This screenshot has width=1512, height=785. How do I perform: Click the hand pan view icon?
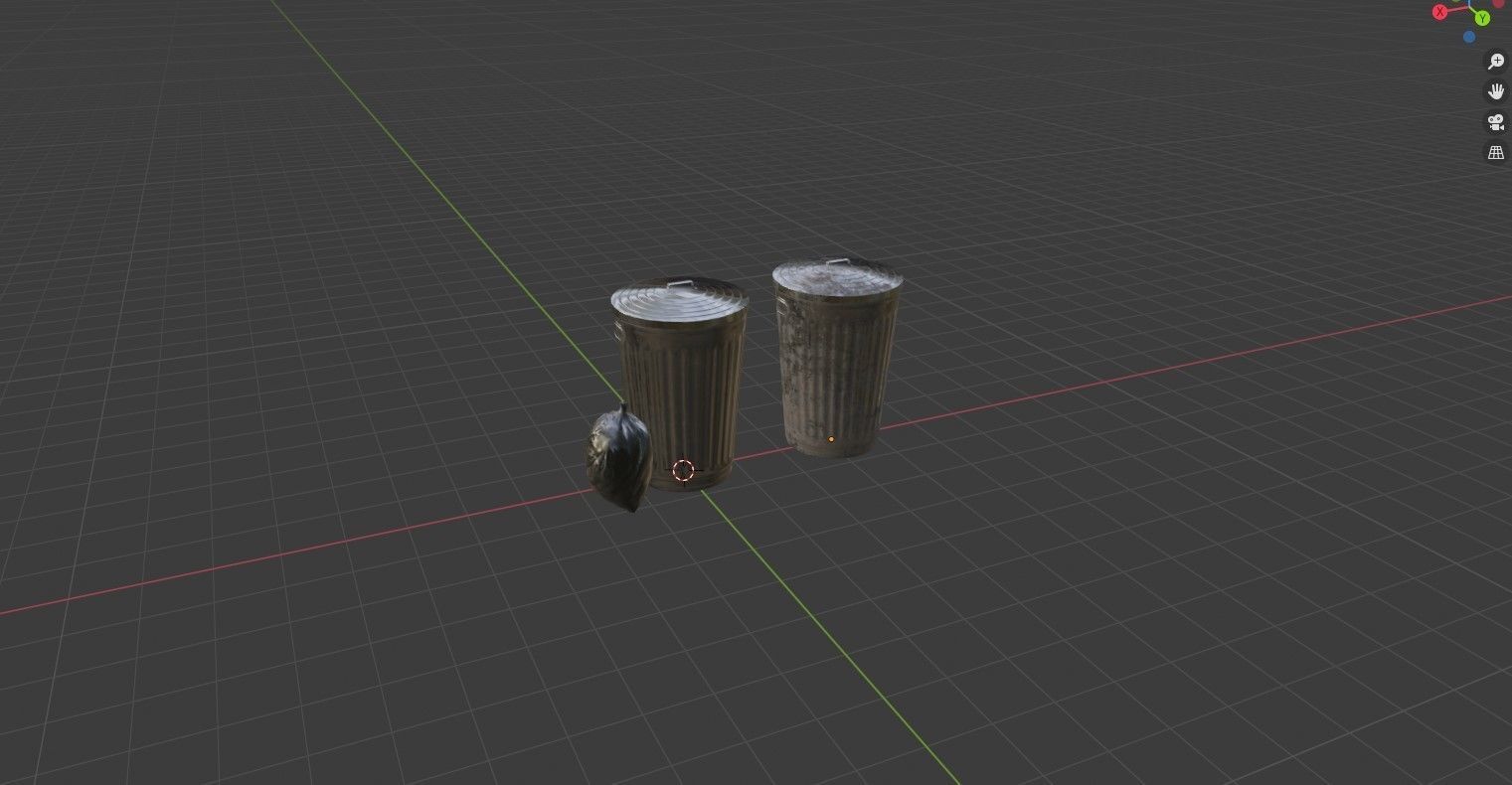(x=1495, y=92)
